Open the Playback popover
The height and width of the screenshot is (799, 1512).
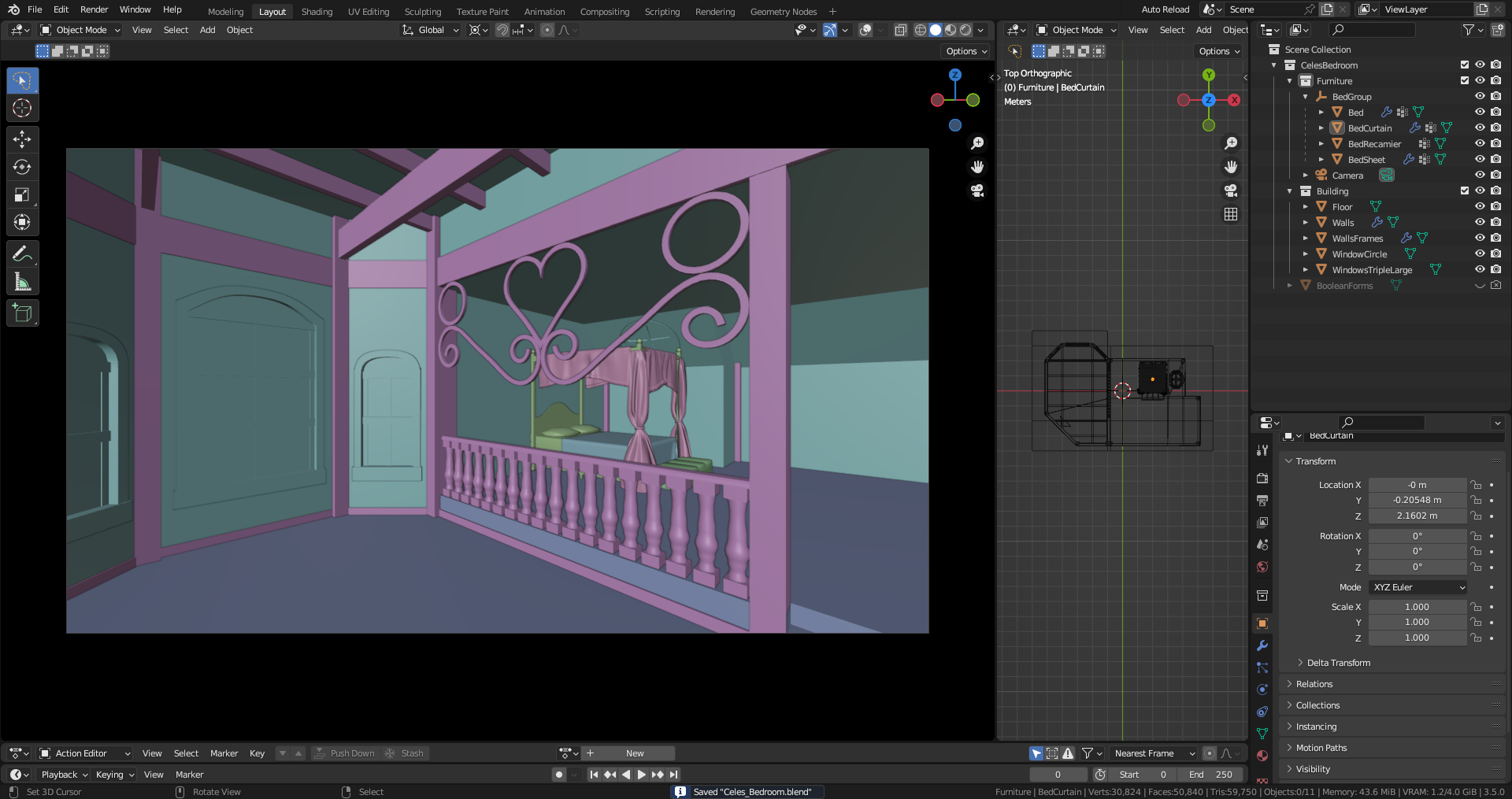coord(64,775)
